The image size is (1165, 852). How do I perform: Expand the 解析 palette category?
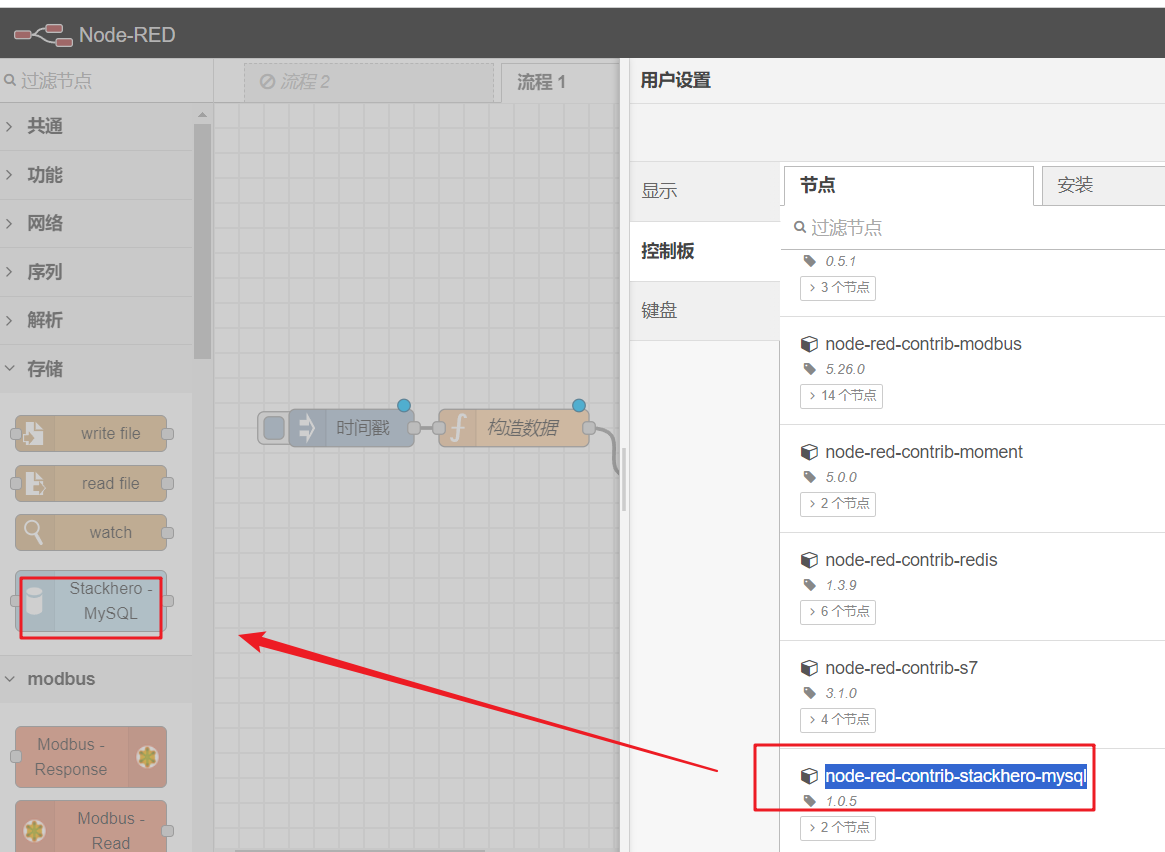coord(97,320)
